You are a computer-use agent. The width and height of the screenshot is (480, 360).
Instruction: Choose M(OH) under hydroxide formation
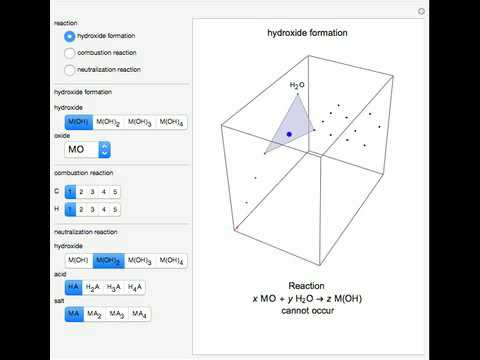tap(79, 122)
